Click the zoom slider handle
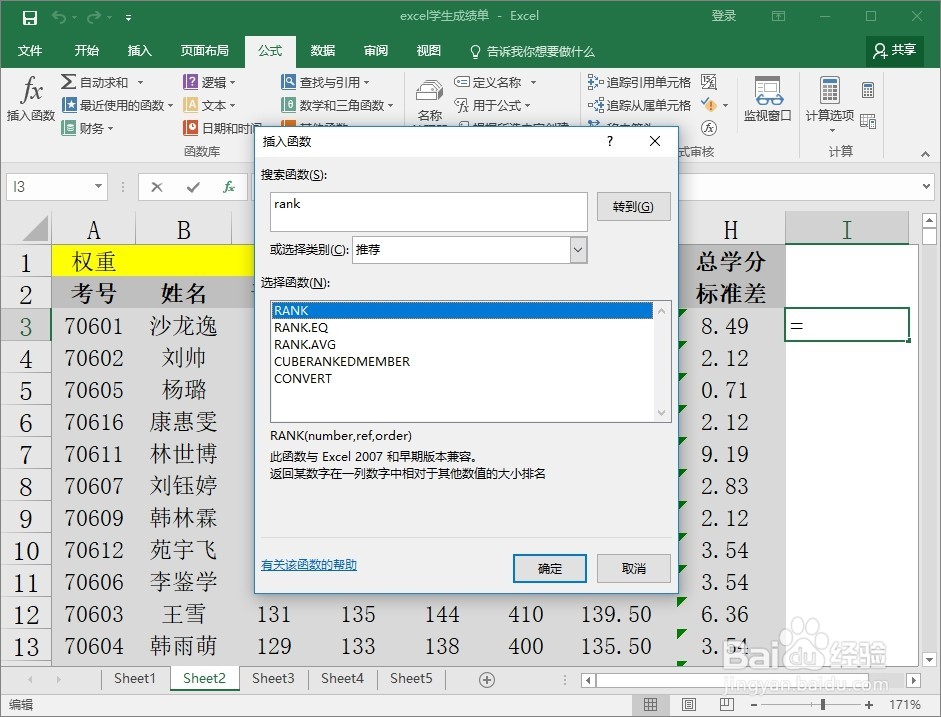Viewport: 941px width, 717px height. click(x=822, y=704)
